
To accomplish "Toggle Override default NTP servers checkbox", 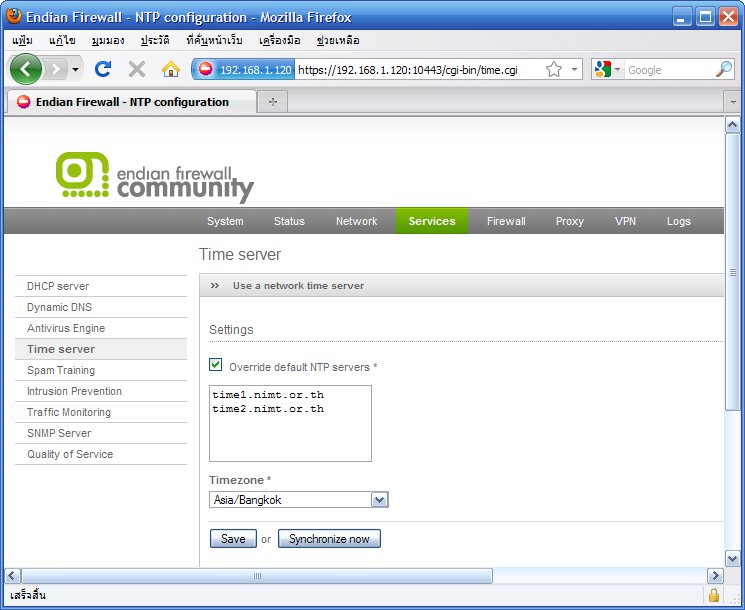I will 216,365.
